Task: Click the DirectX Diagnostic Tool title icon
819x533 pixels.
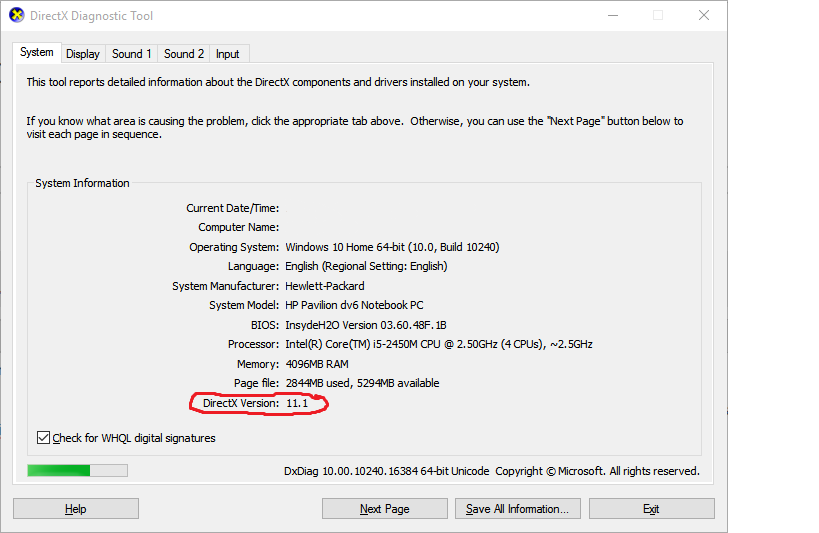Action: [17, 15]
